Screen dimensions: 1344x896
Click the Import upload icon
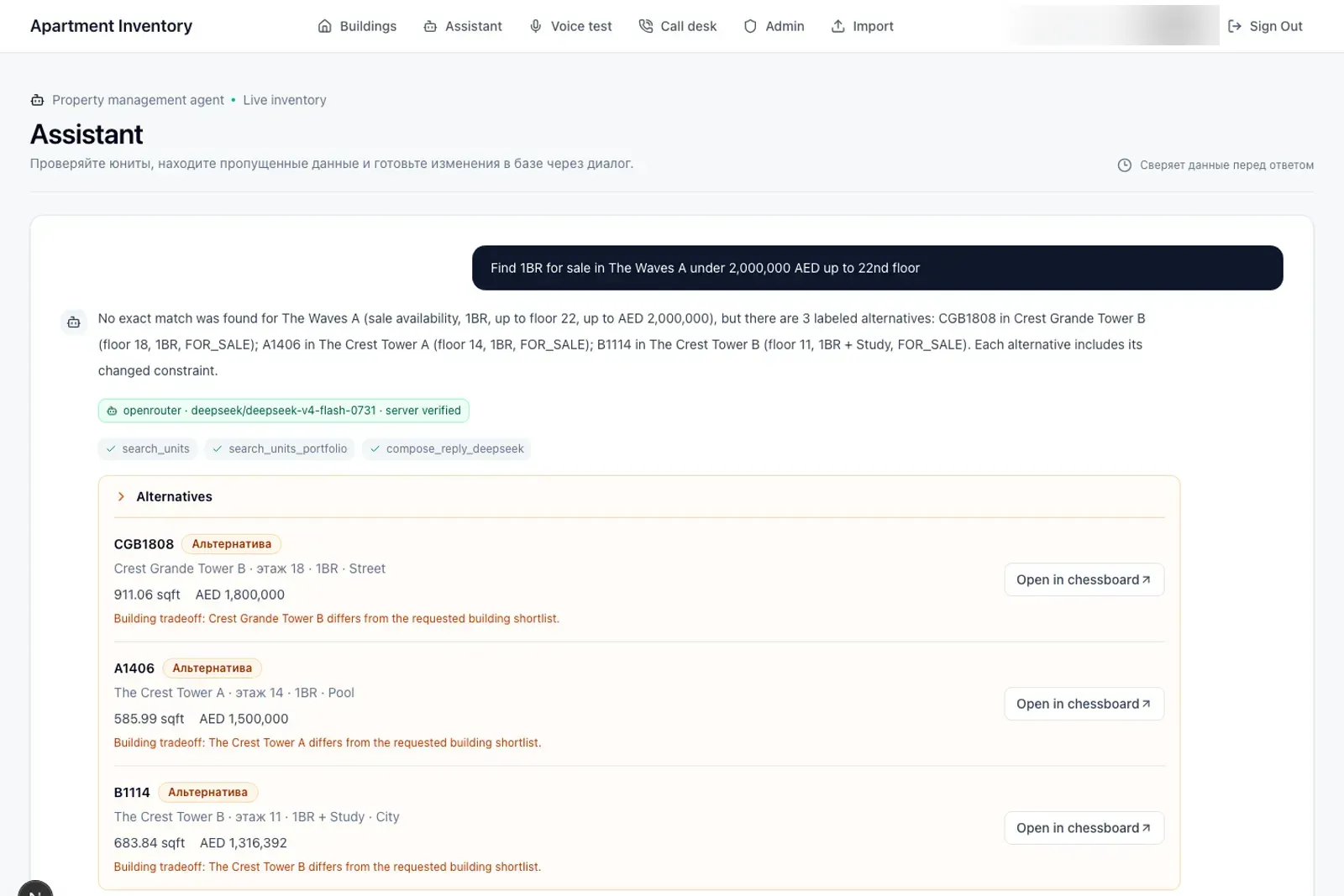[837, 26]
